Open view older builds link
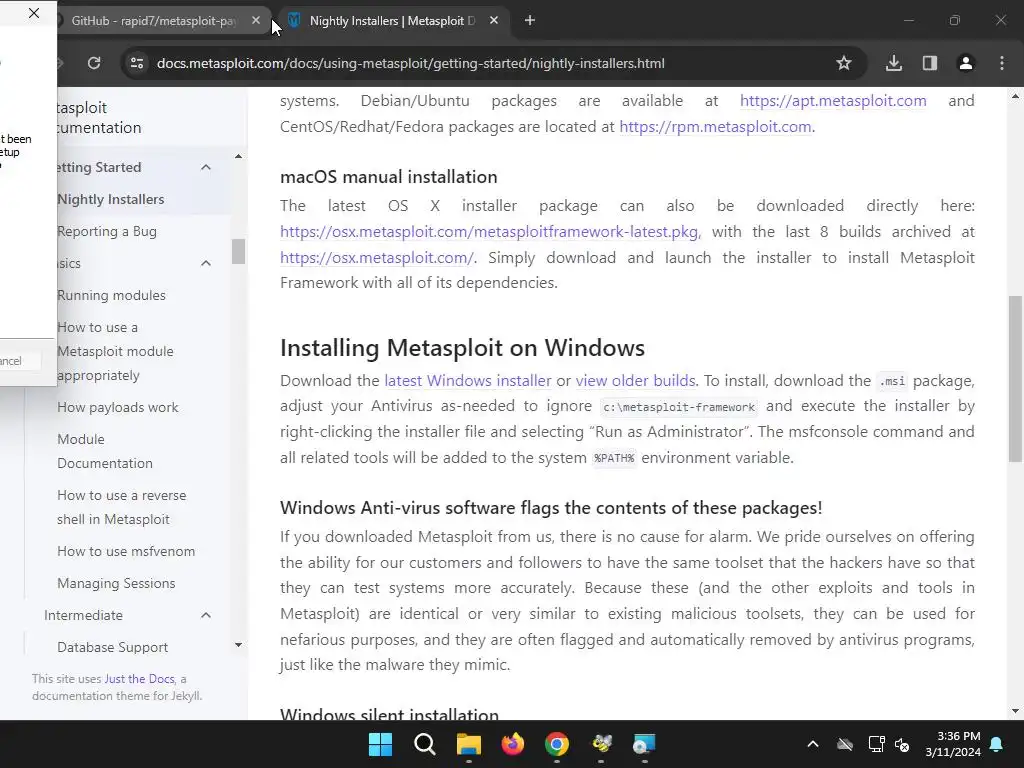This screenshot has width=1024, height=768. [635, 380]
